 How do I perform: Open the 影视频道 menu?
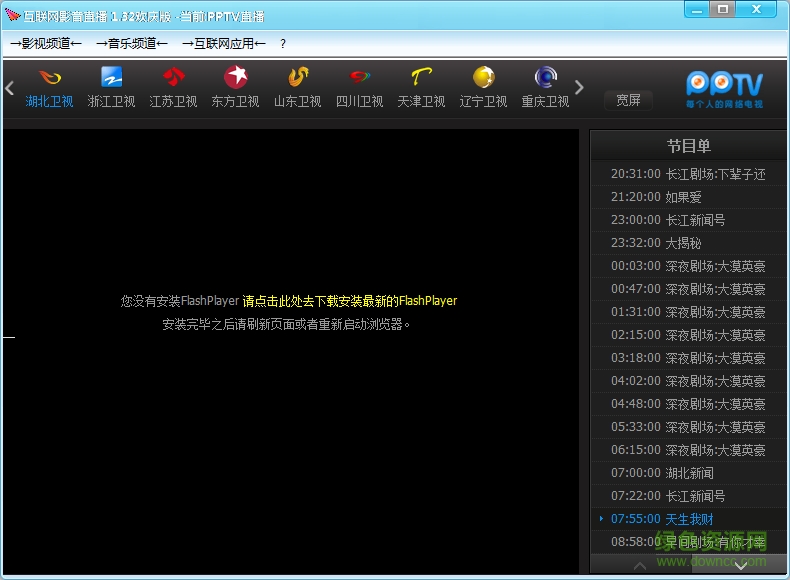pos(46,44)
